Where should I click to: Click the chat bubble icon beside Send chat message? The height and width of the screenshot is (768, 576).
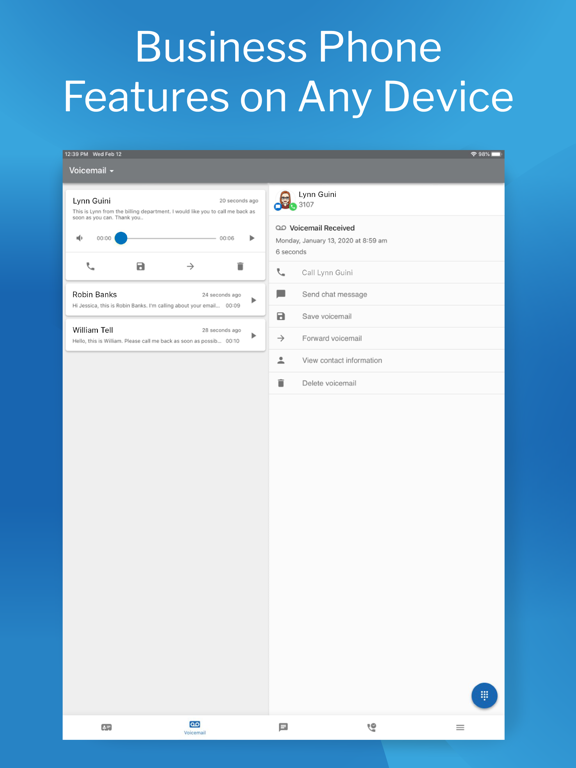(x=281, y=294)
